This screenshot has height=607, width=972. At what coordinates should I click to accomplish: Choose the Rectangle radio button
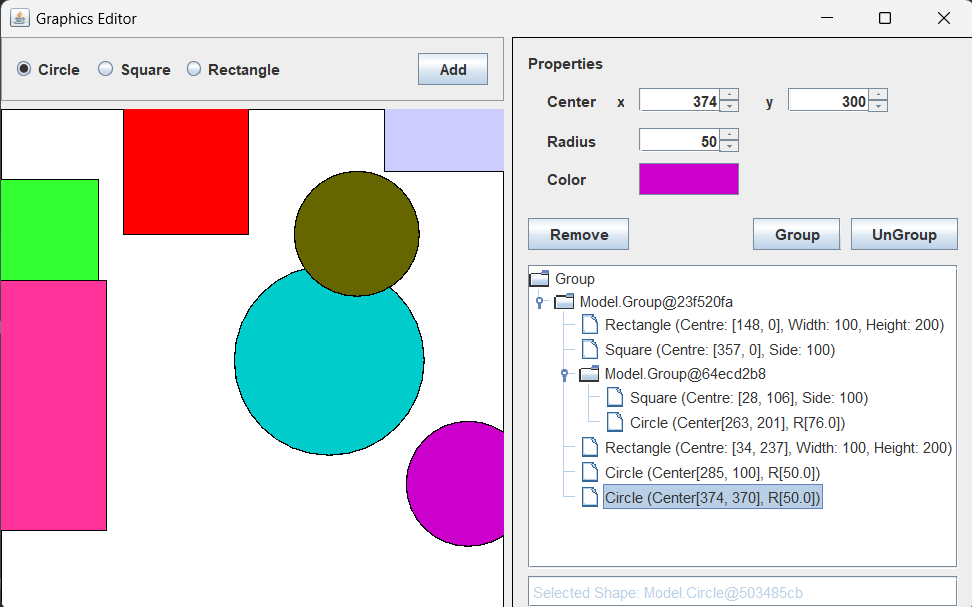coord(194,69)
